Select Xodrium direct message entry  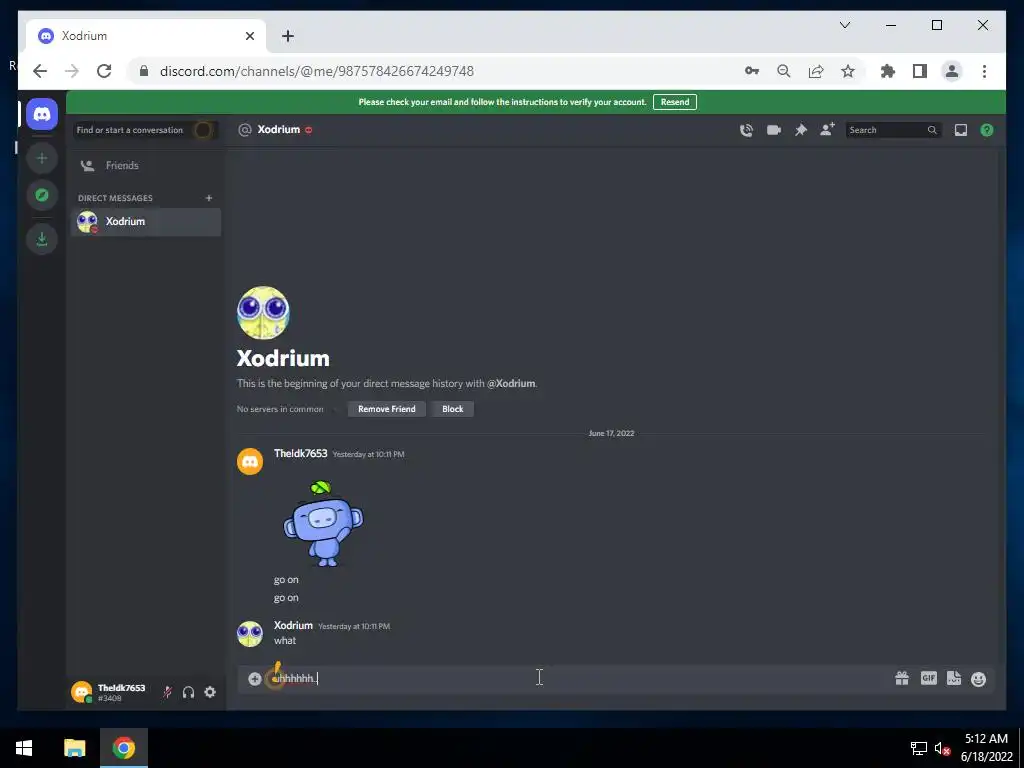coord(146,221)
